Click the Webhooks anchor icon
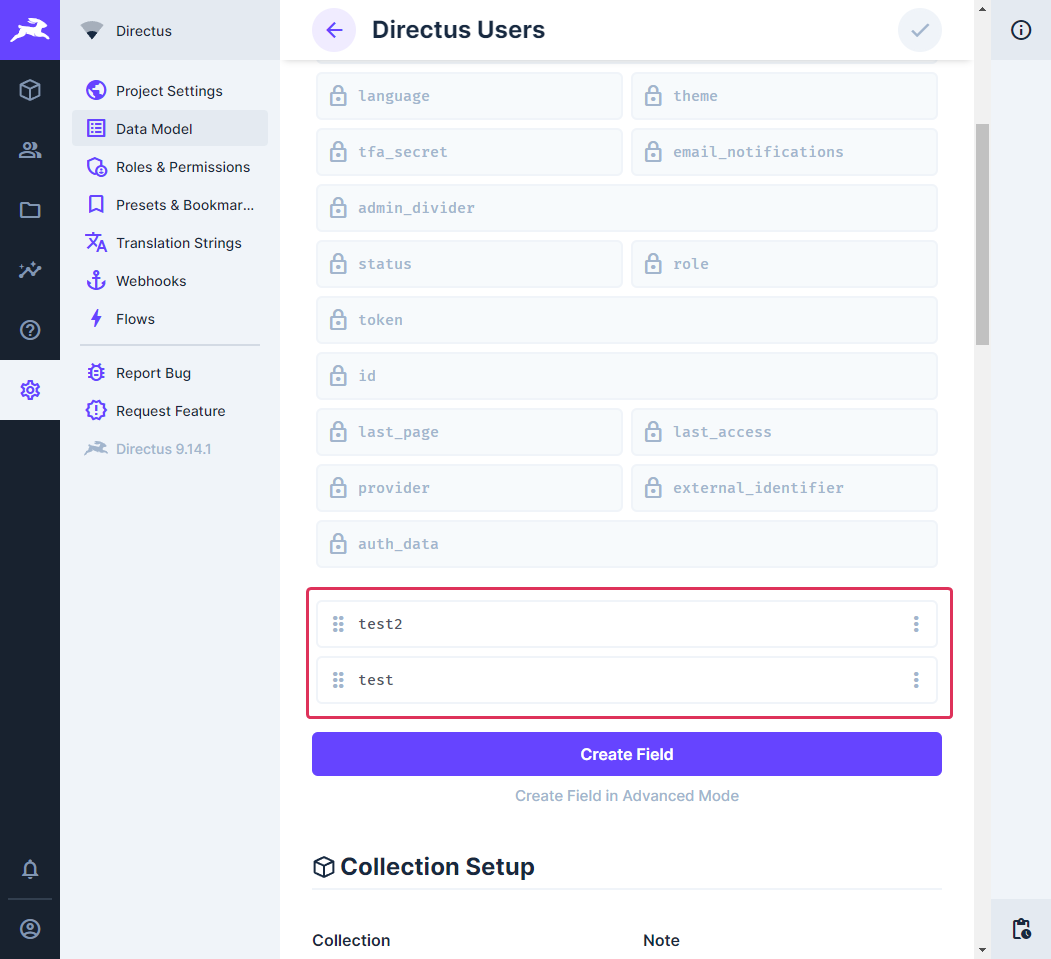This screenshot has height=959, width=1051. pos(96,280)
